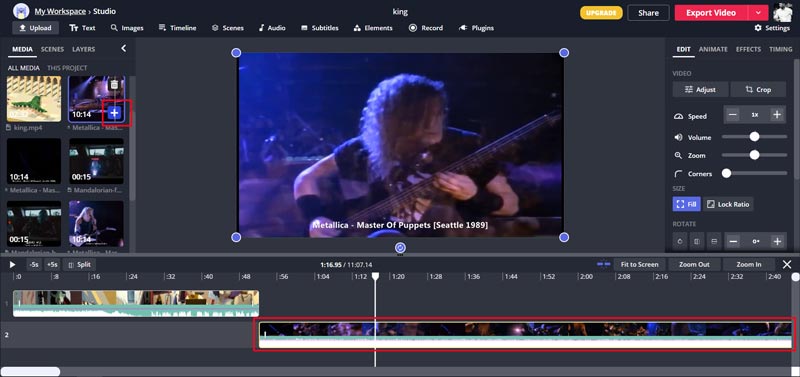The image size is (800, 377).
Task: Close the timeline with X icon
Action: click(787, 264)
